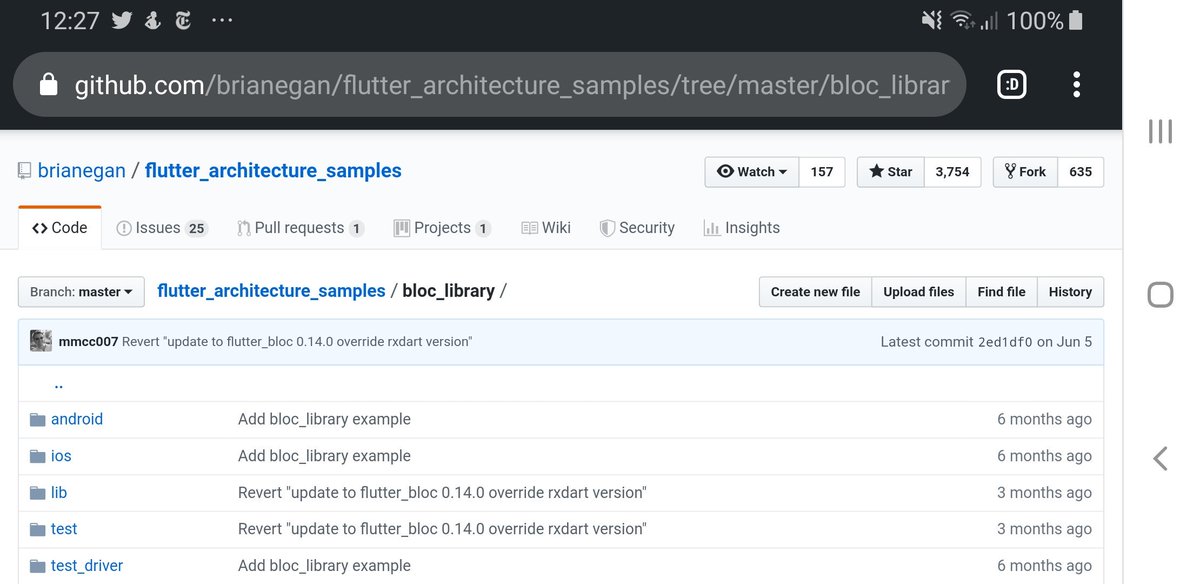Open lib row Revert commit message
Screen dimensions: 1200x584
coord(442,493)
